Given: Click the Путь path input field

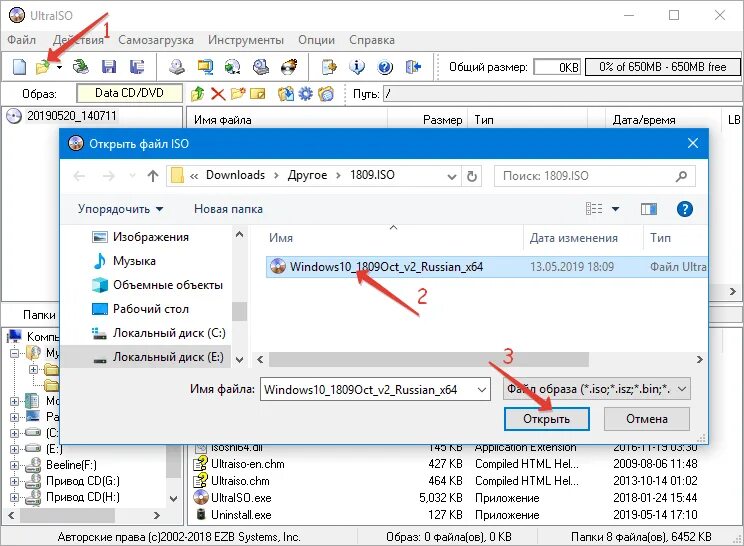Looking at the screenshot, I should (562, 93).
